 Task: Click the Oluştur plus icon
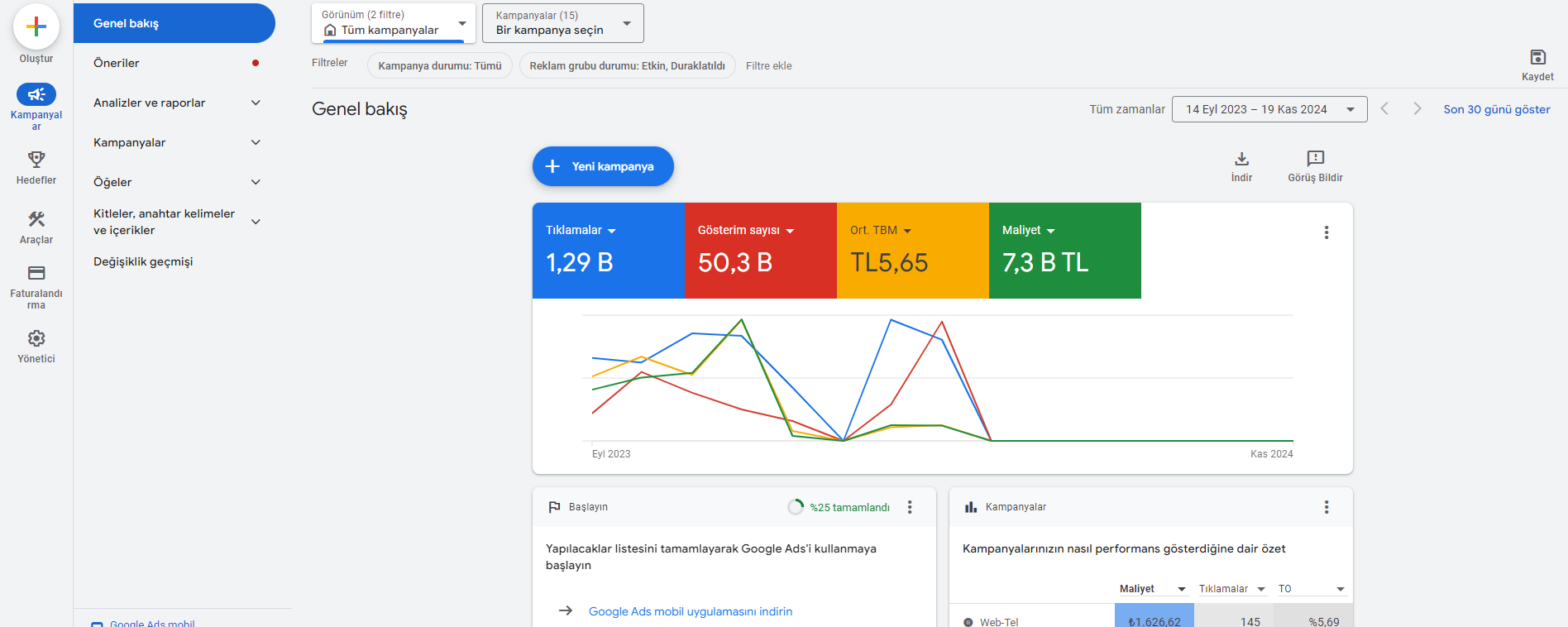(x=36, y=26)
